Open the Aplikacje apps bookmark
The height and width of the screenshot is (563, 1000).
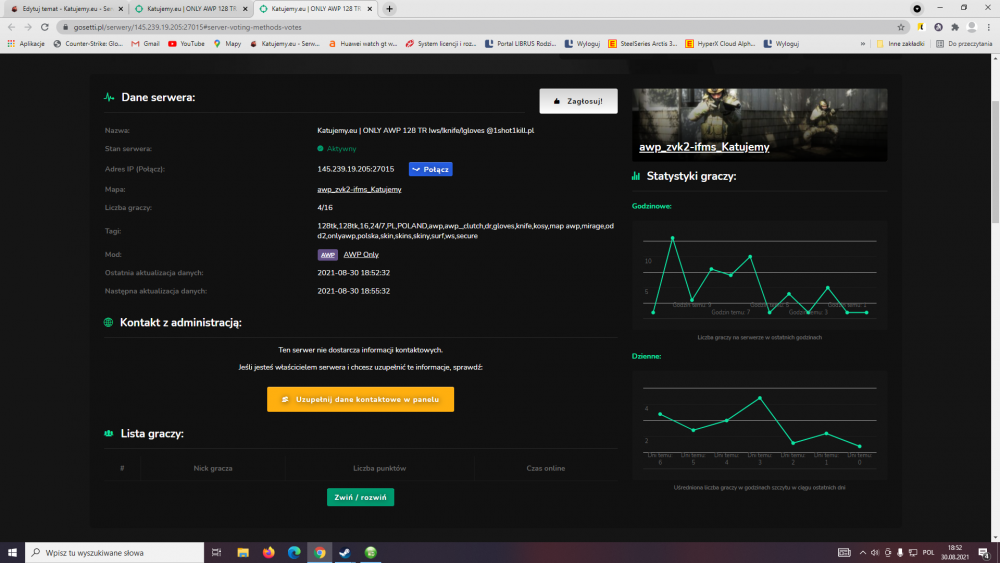click(26, 43)
